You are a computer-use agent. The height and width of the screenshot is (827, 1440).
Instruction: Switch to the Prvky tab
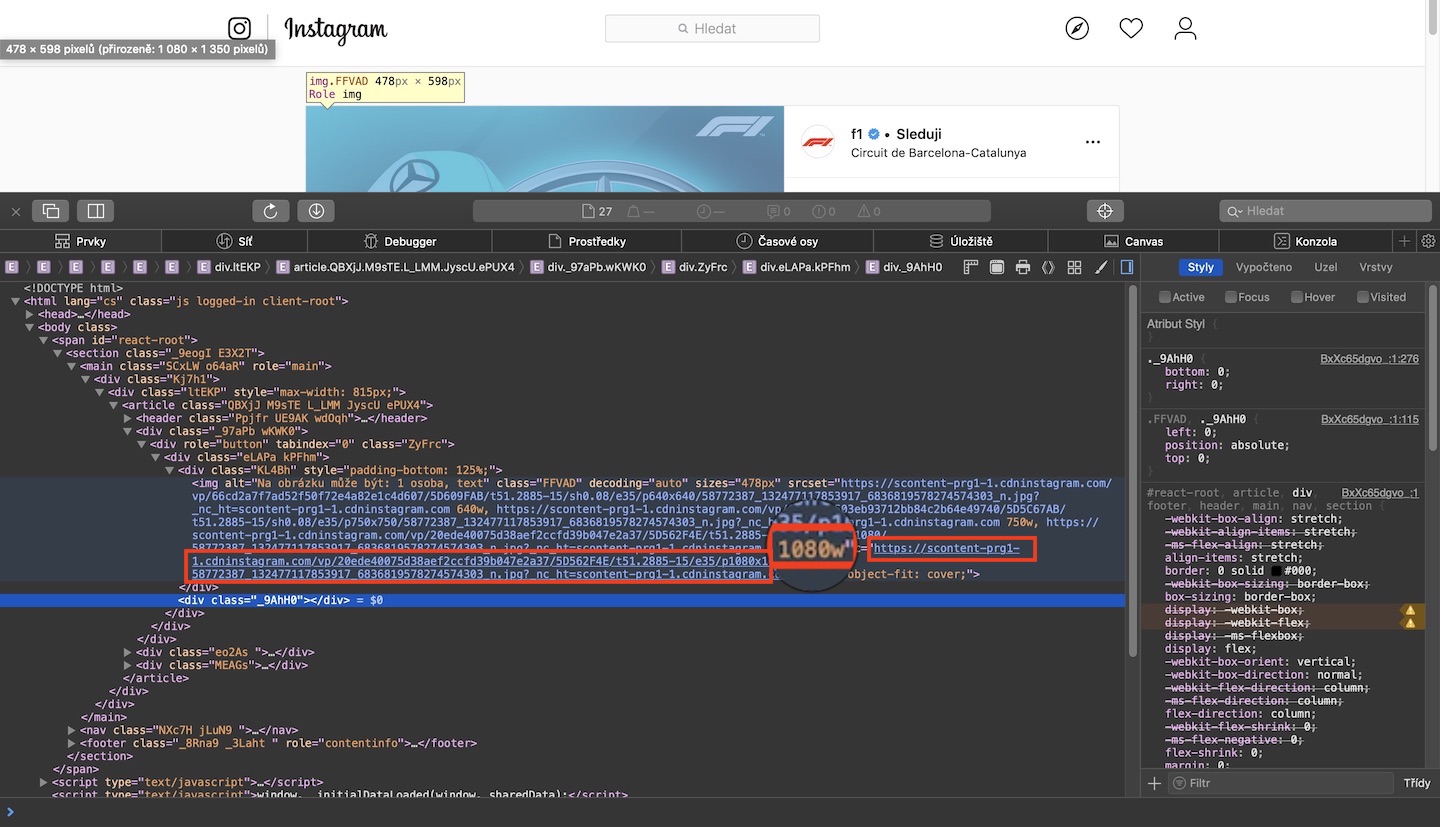click(81, 241)
